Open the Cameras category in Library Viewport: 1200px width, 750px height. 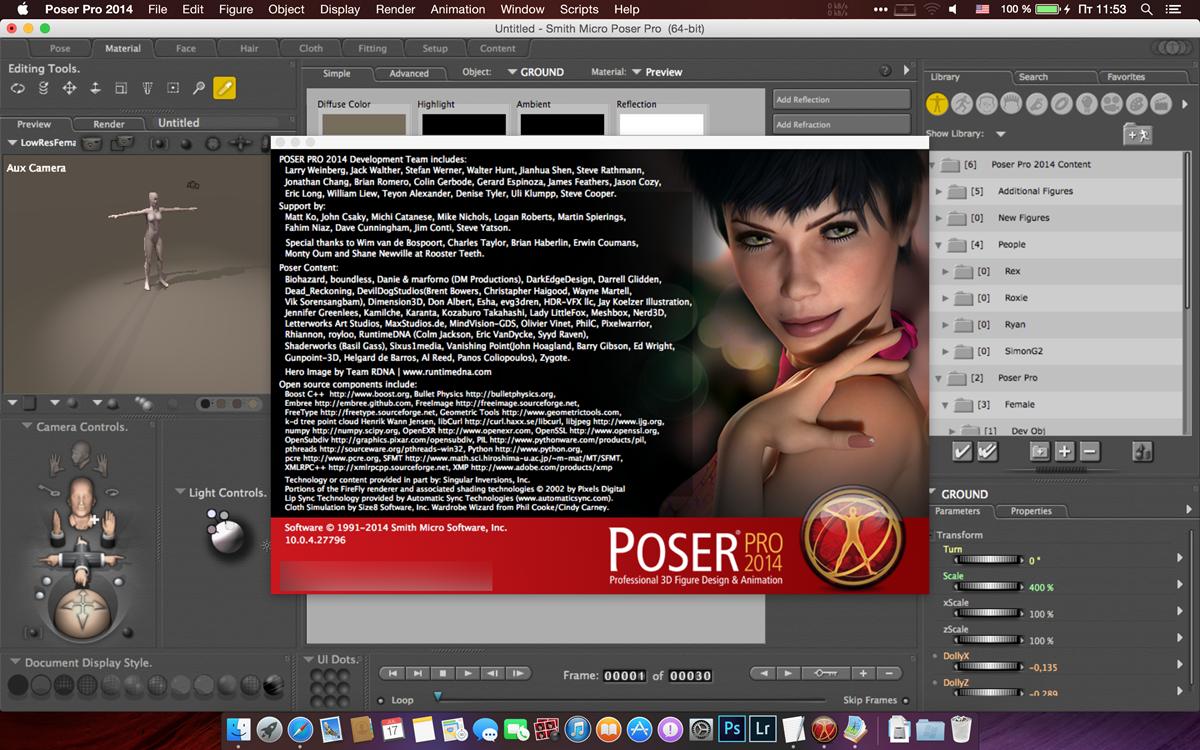(x=1112, y=103)
